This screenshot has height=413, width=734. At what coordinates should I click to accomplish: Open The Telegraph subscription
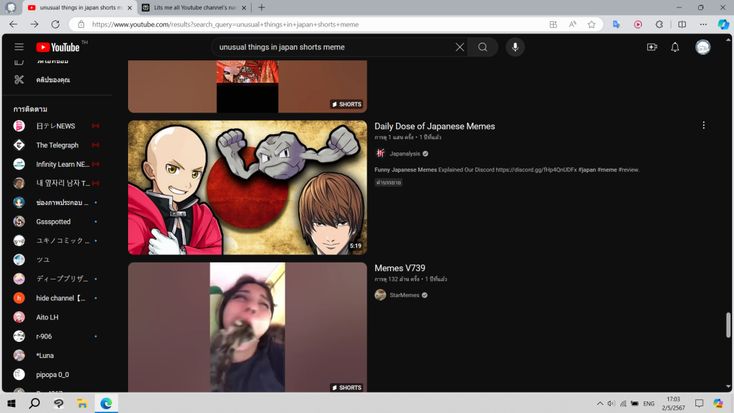coord(57,145)
